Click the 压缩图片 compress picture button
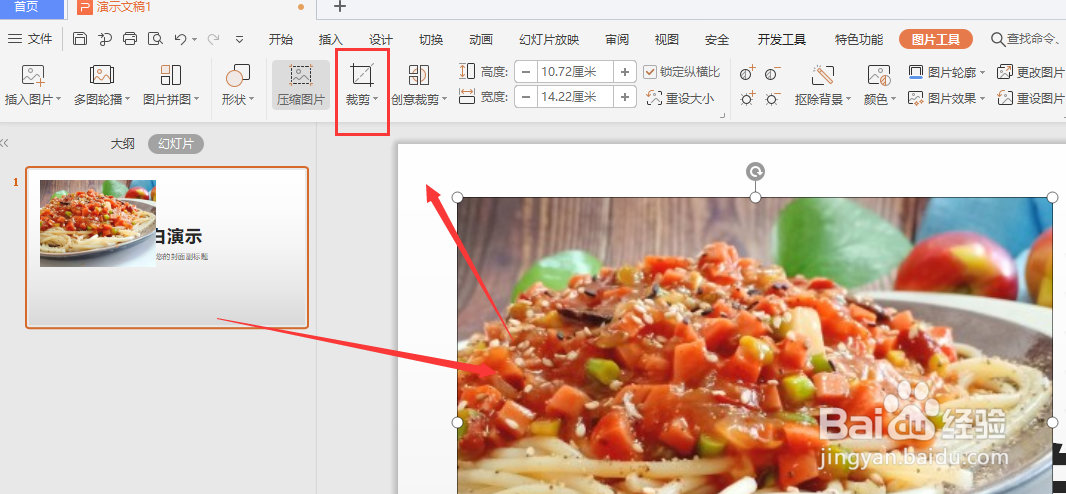 point(301,85)
